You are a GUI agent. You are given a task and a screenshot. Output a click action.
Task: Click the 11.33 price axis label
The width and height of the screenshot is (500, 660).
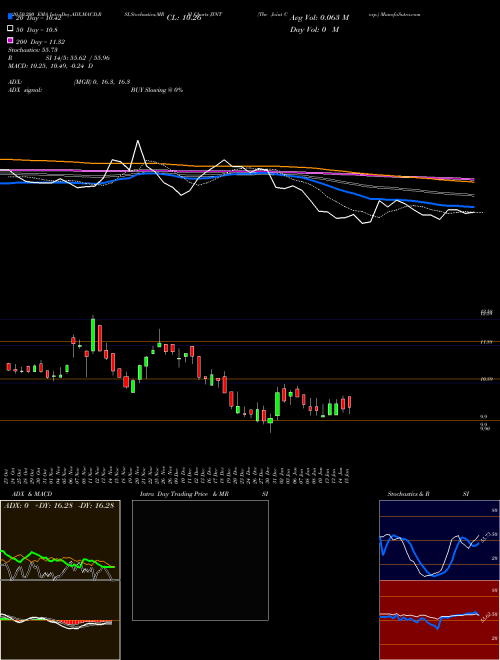click(x=487, y=342)
